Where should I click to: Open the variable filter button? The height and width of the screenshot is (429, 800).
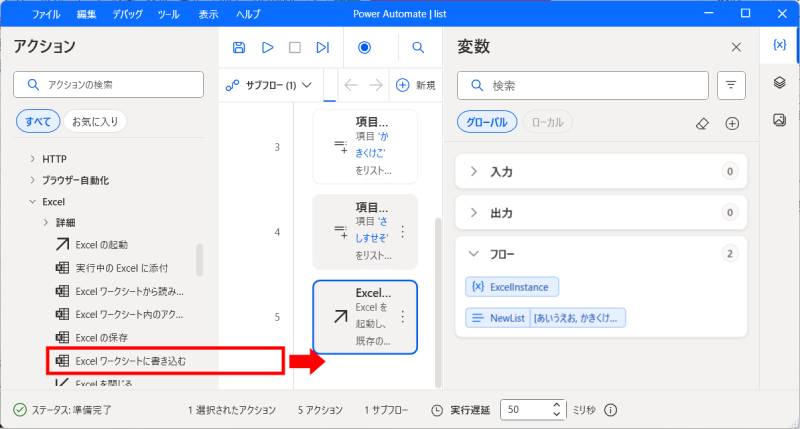pyautogui.click(x=731, y=85)
